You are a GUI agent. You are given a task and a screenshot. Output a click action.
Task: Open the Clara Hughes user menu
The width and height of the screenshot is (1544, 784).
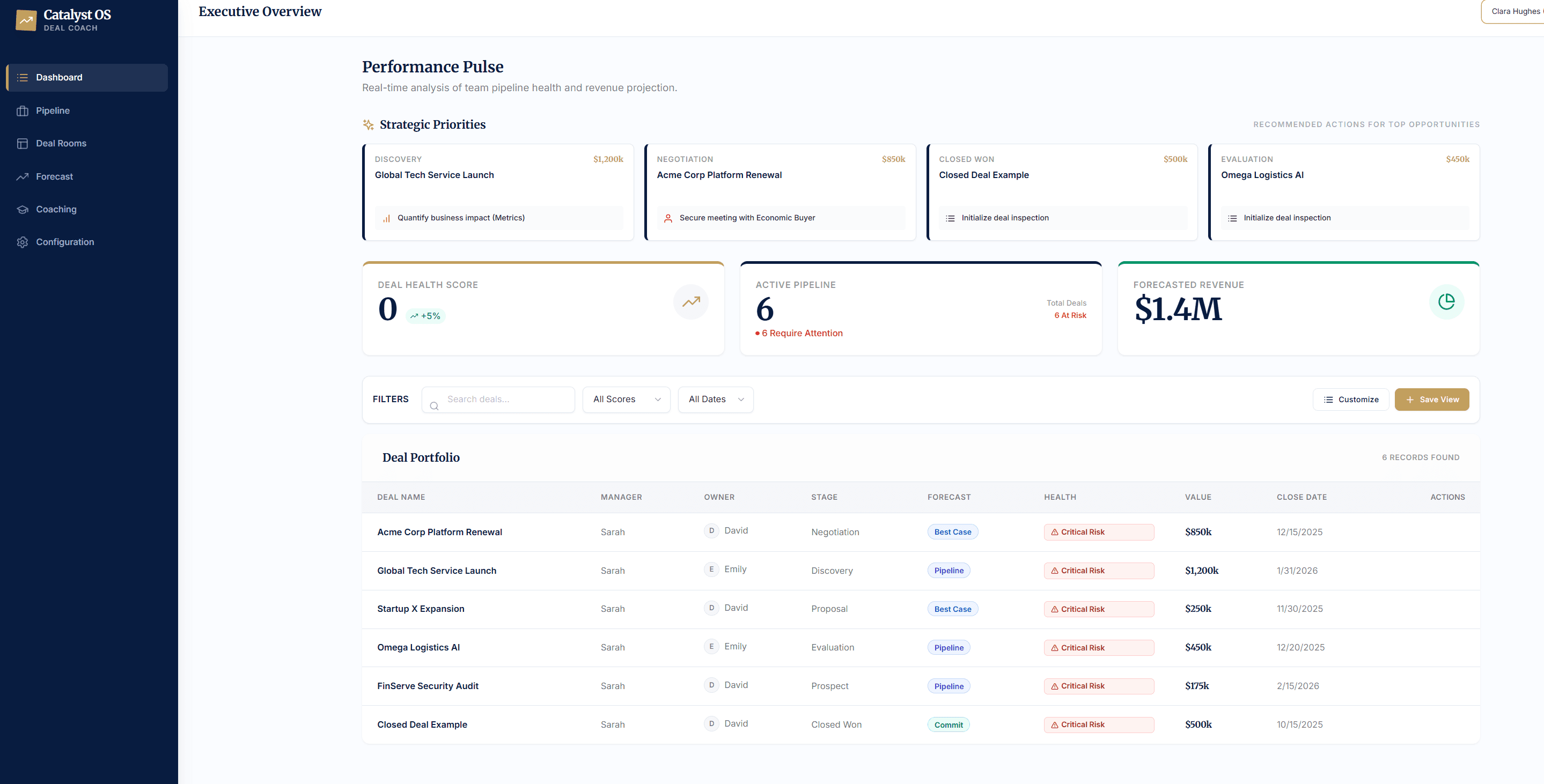tap(1514, 11)
